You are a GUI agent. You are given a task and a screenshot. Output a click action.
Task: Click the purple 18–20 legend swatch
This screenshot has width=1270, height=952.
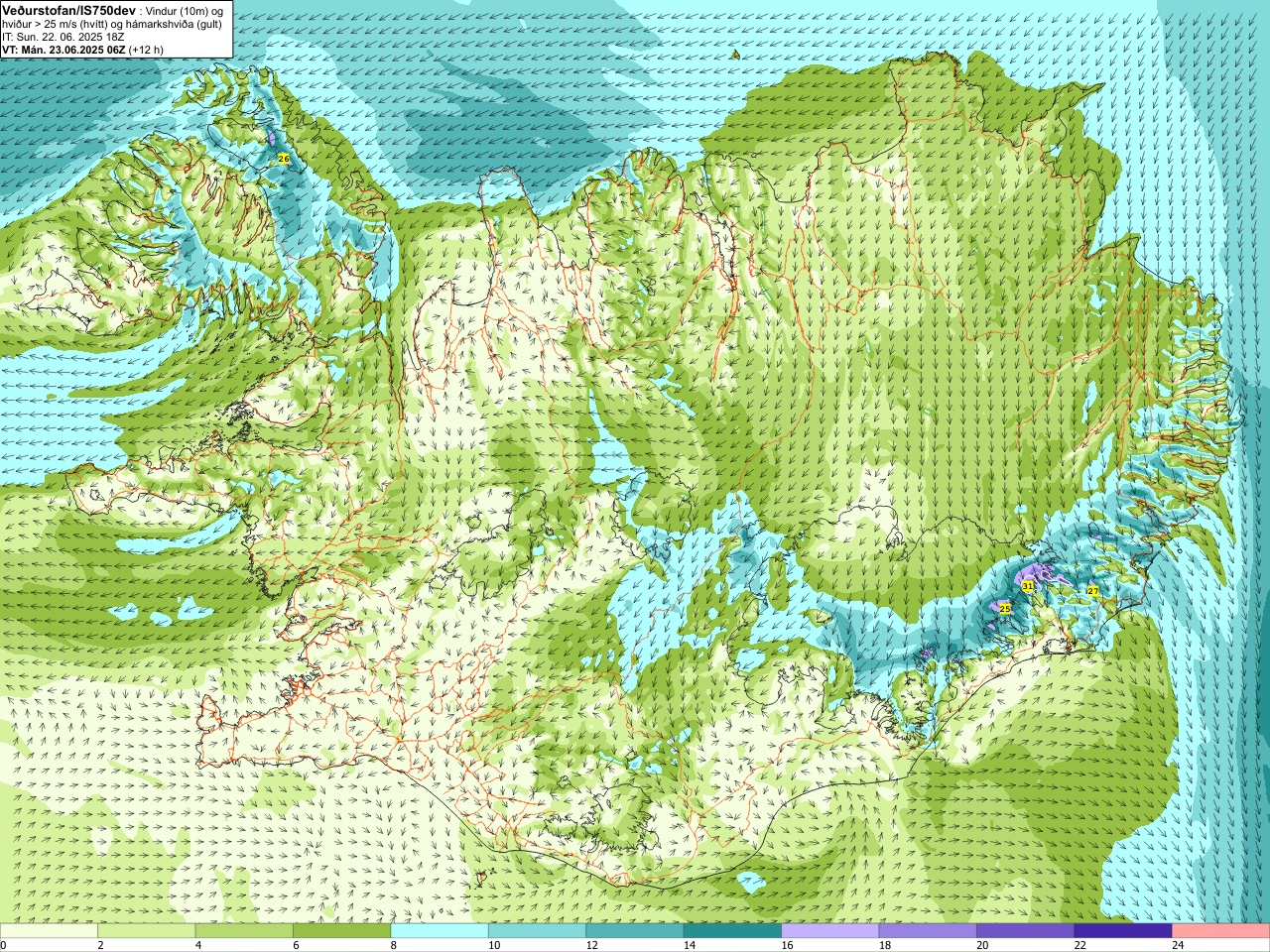928,931
